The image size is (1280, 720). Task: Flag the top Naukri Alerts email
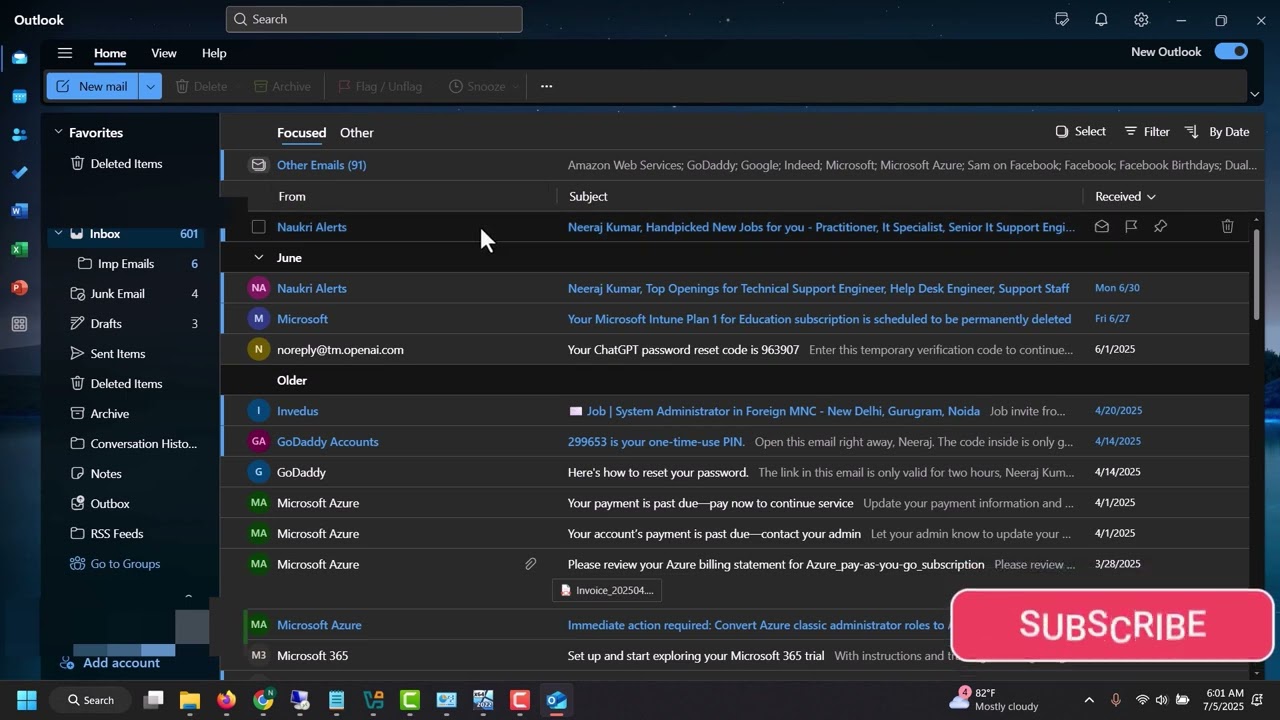point(1131,227)
